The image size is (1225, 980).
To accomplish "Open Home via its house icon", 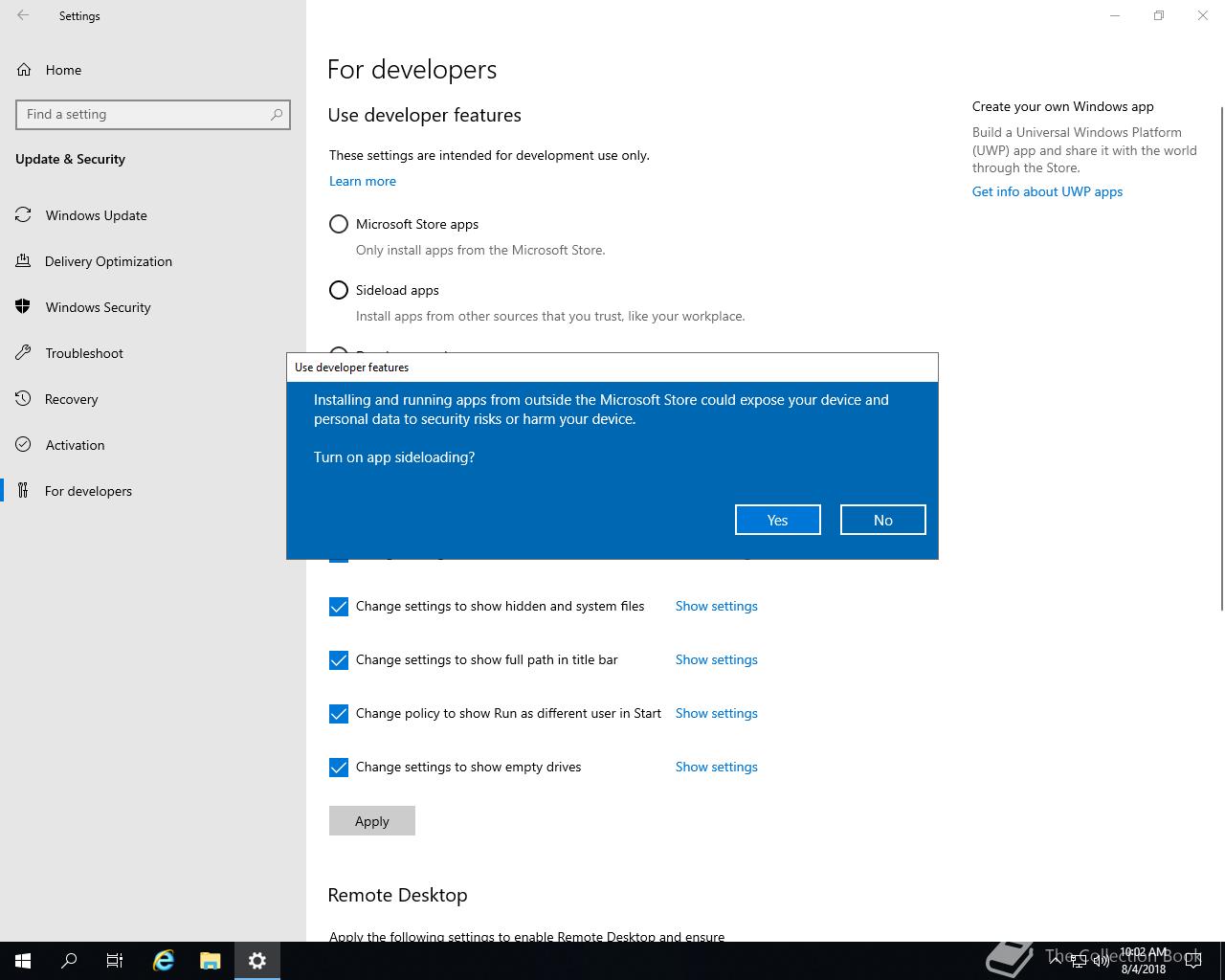I will tap(24, 70).
